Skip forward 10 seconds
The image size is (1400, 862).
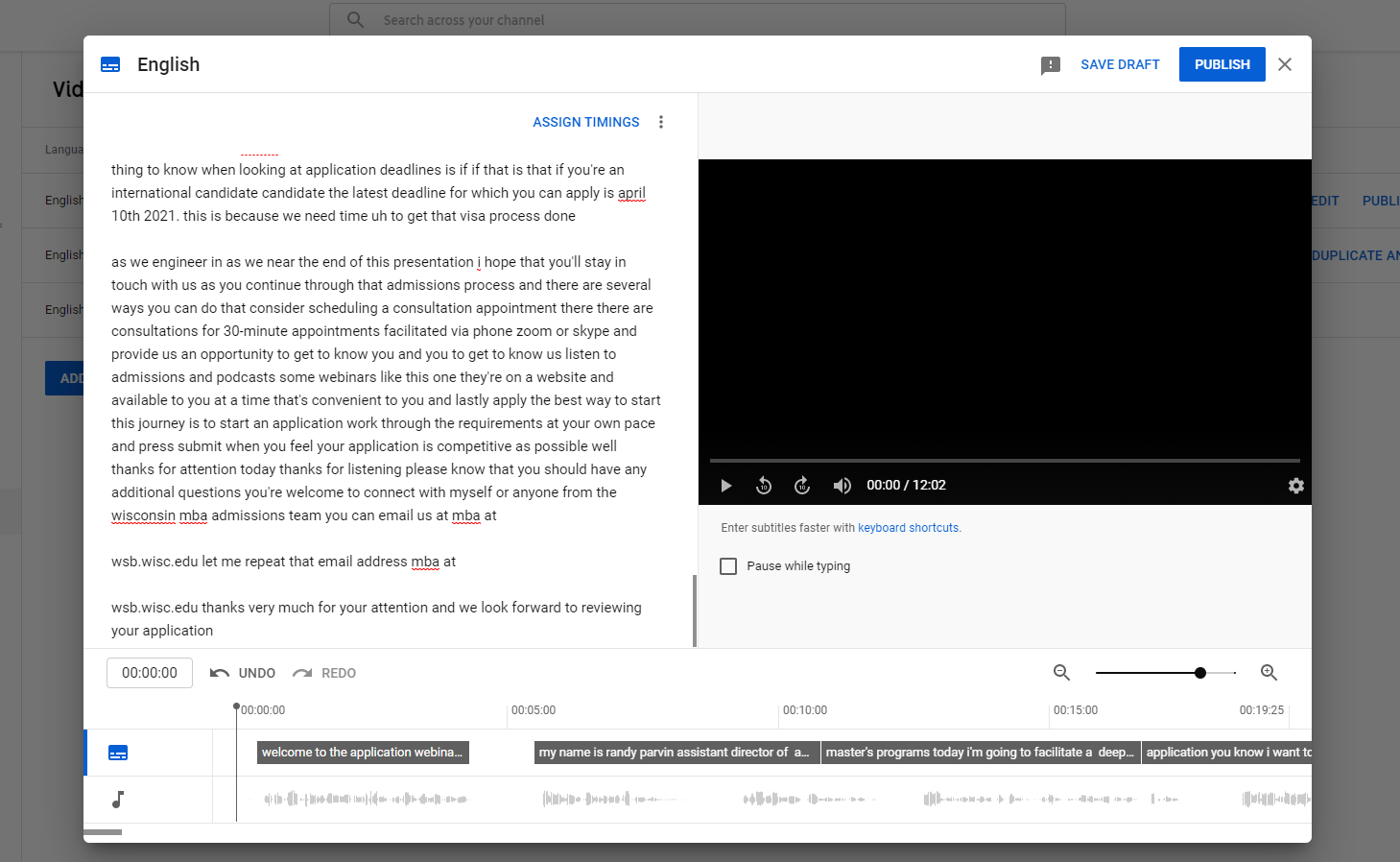click(802, 486)
